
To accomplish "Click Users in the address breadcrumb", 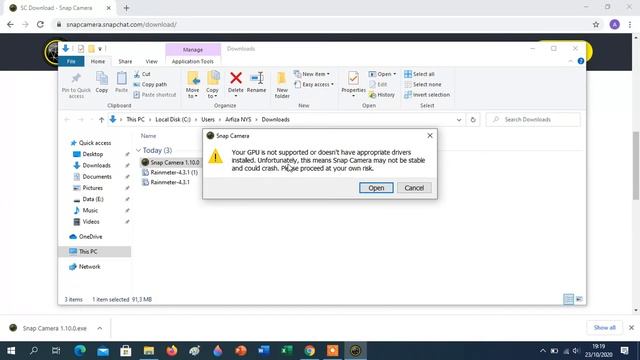I will (208, 120).
